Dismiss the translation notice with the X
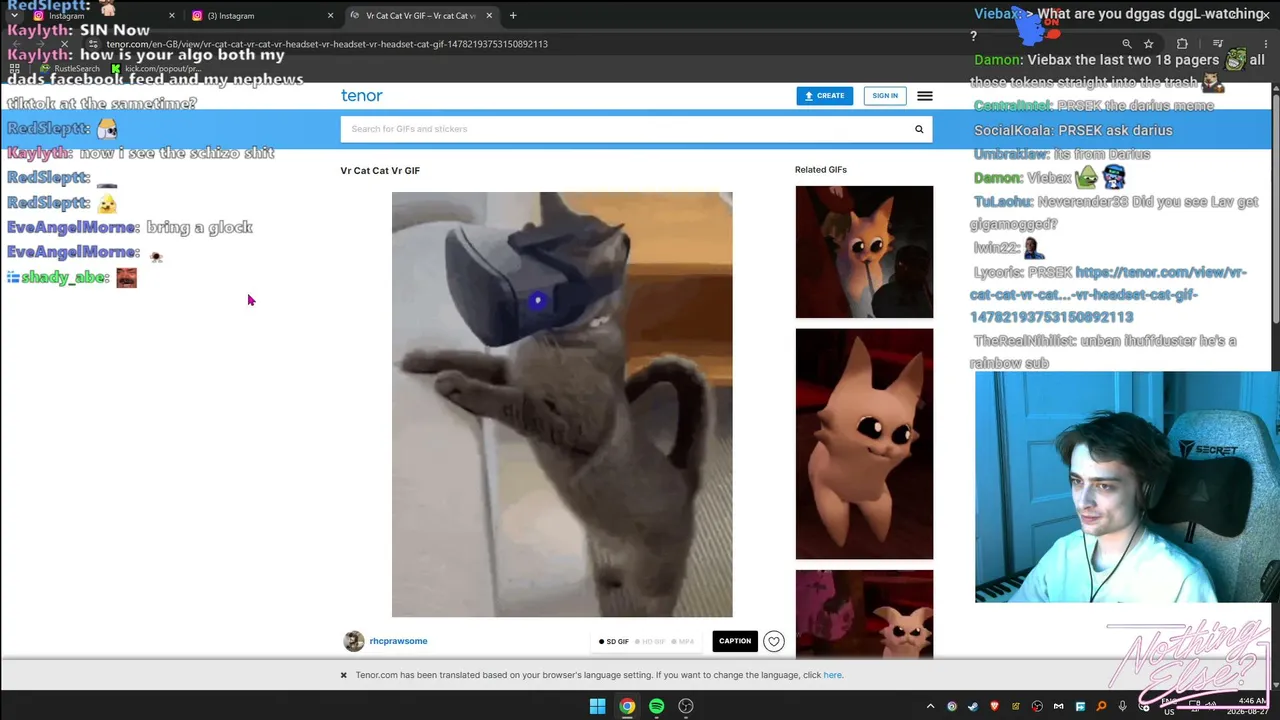1280x720 pixels. [343, 675]
